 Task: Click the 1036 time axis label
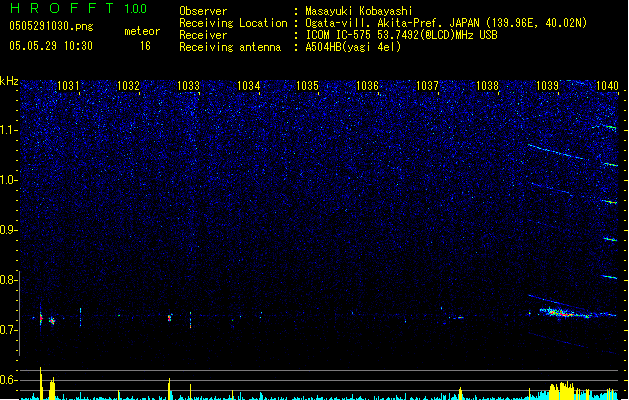367,86
